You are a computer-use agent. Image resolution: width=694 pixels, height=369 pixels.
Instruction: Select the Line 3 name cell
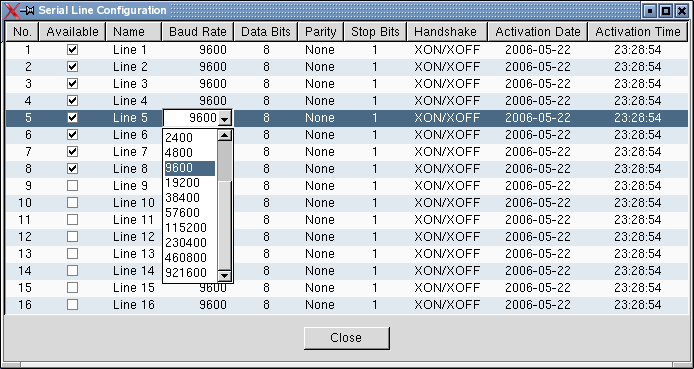(134, 84)
